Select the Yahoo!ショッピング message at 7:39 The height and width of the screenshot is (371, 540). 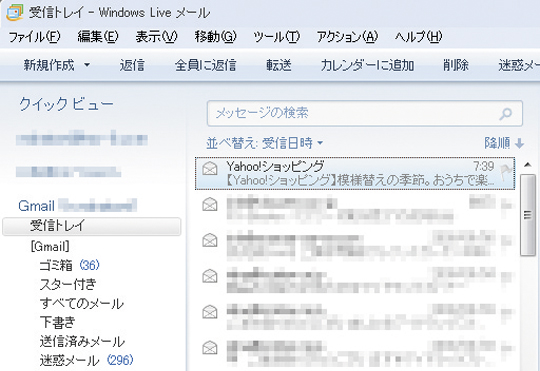coord(355,173)
